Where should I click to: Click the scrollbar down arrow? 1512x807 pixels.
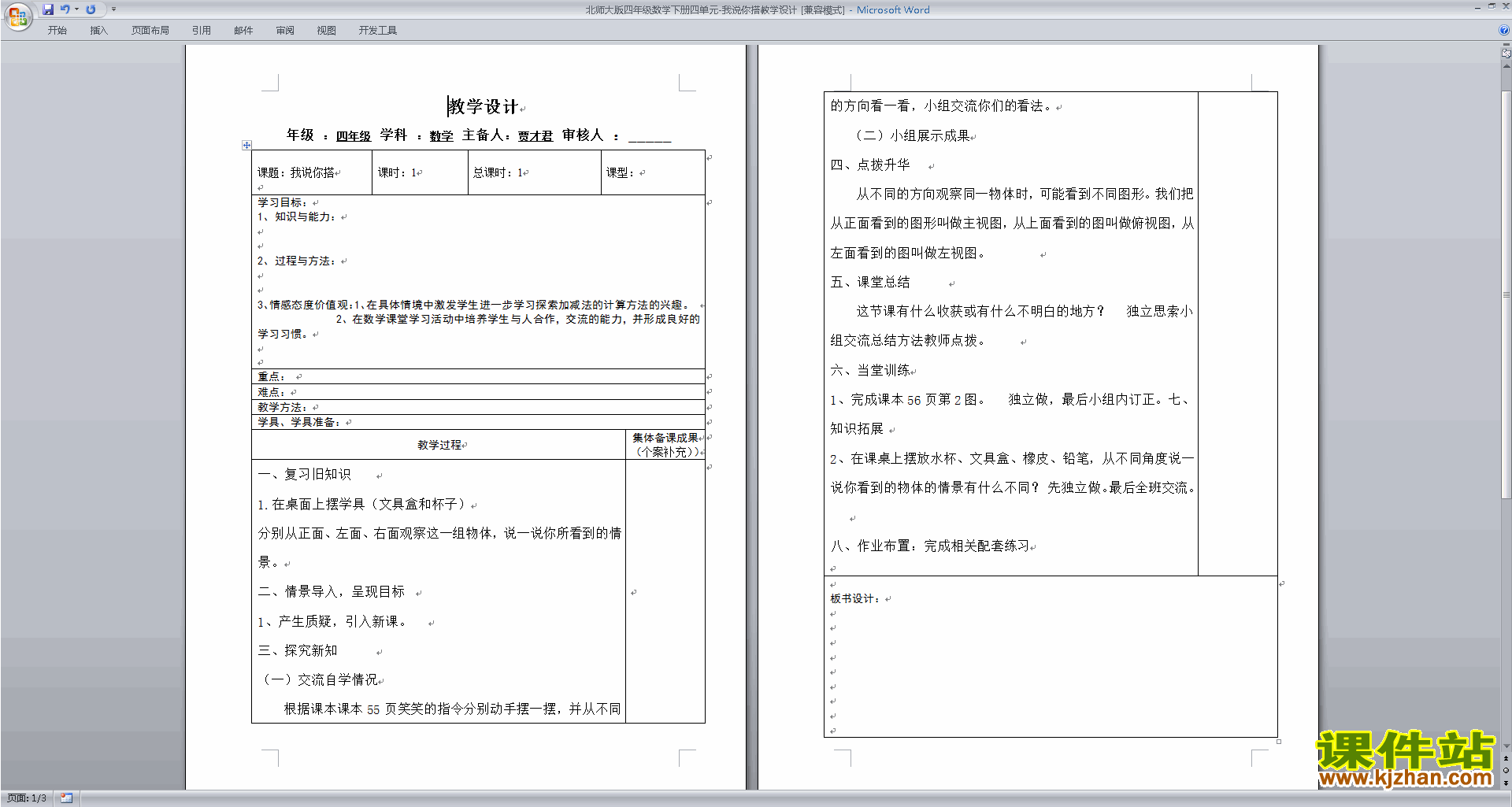(1506, 746)
